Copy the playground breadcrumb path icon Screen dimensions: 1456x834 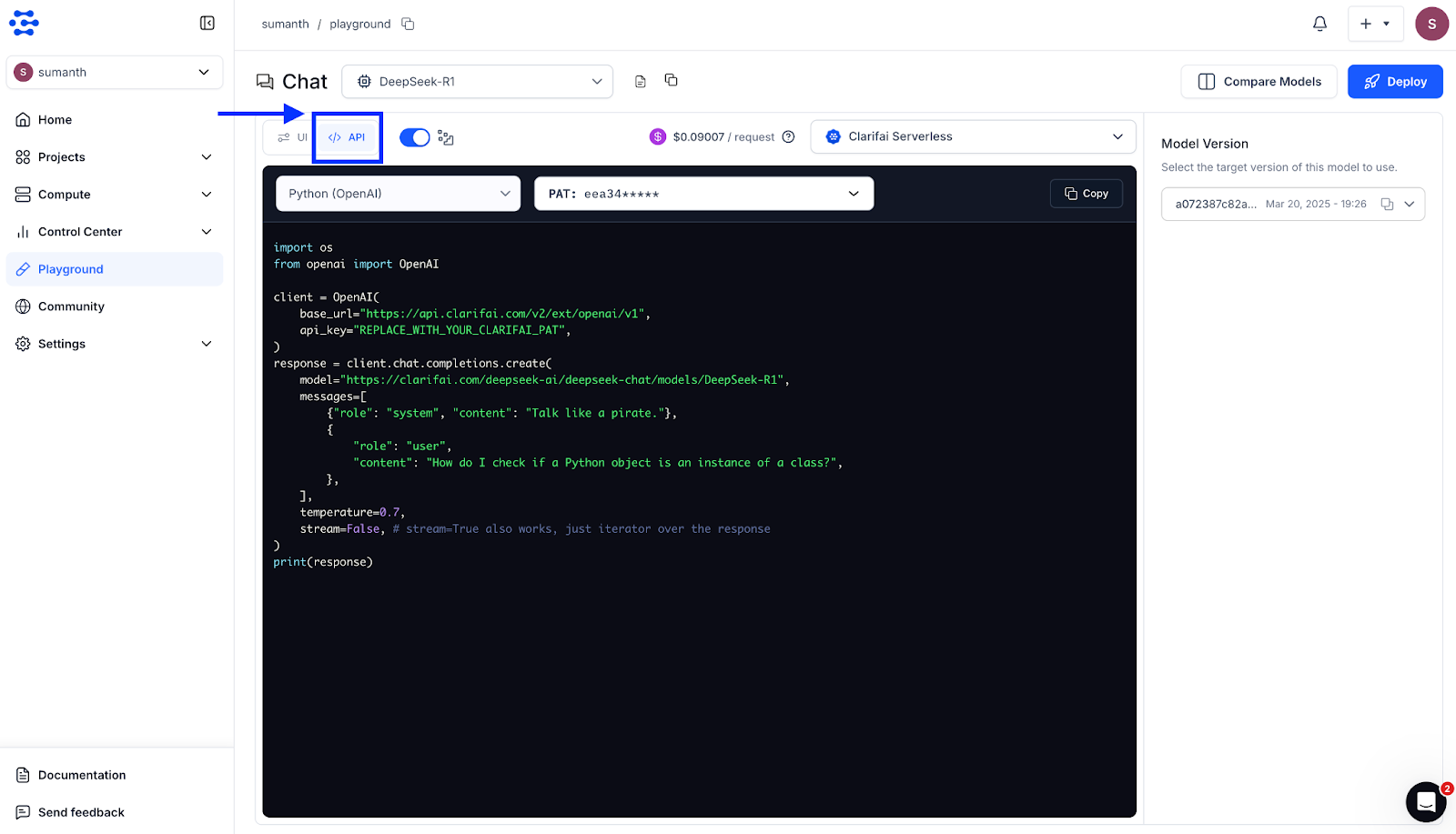[x=408, y=24]
